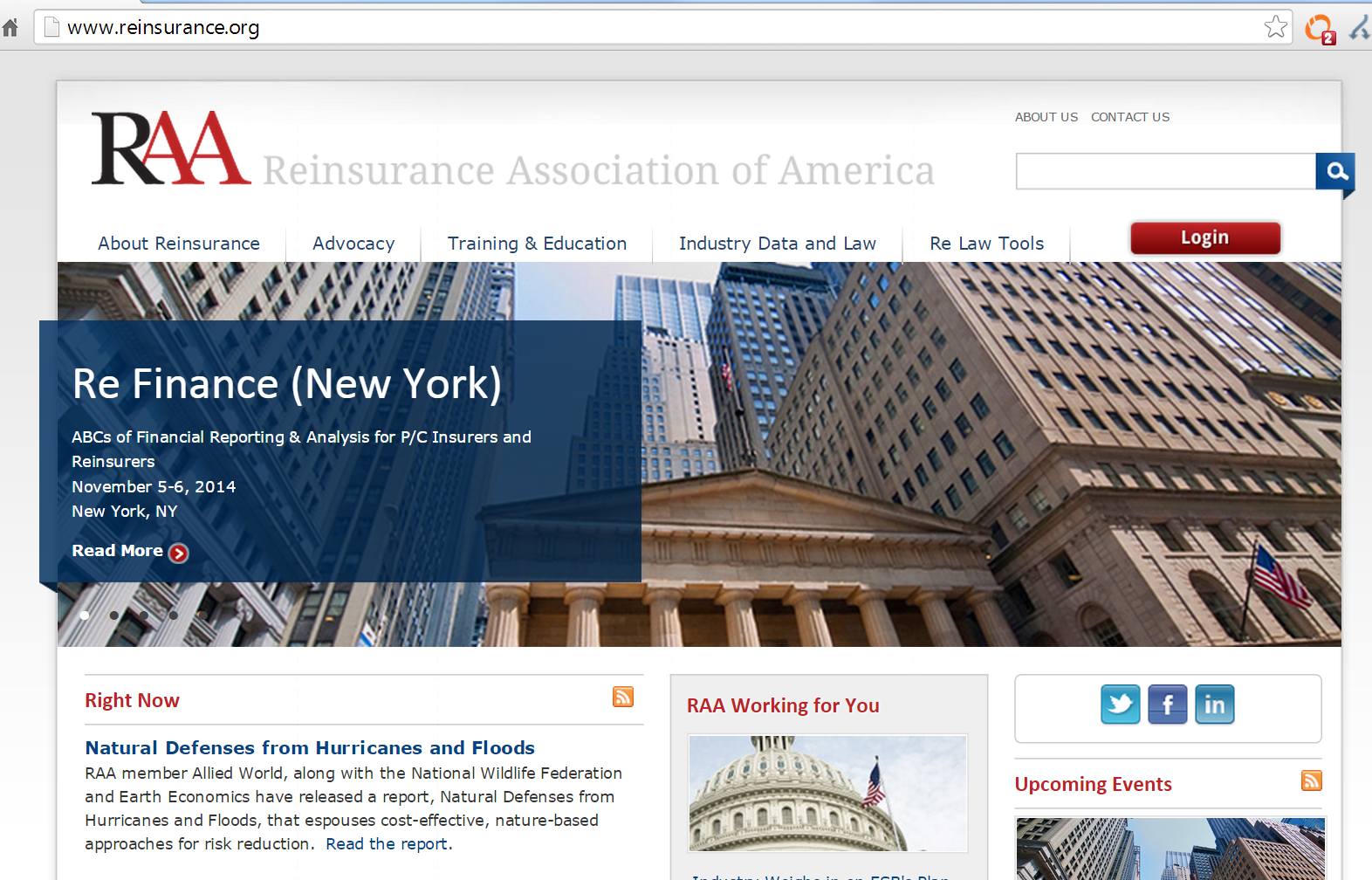Click the browser home icon
Viewport: 1372px width, 880px height.
[x=10, y=28]
